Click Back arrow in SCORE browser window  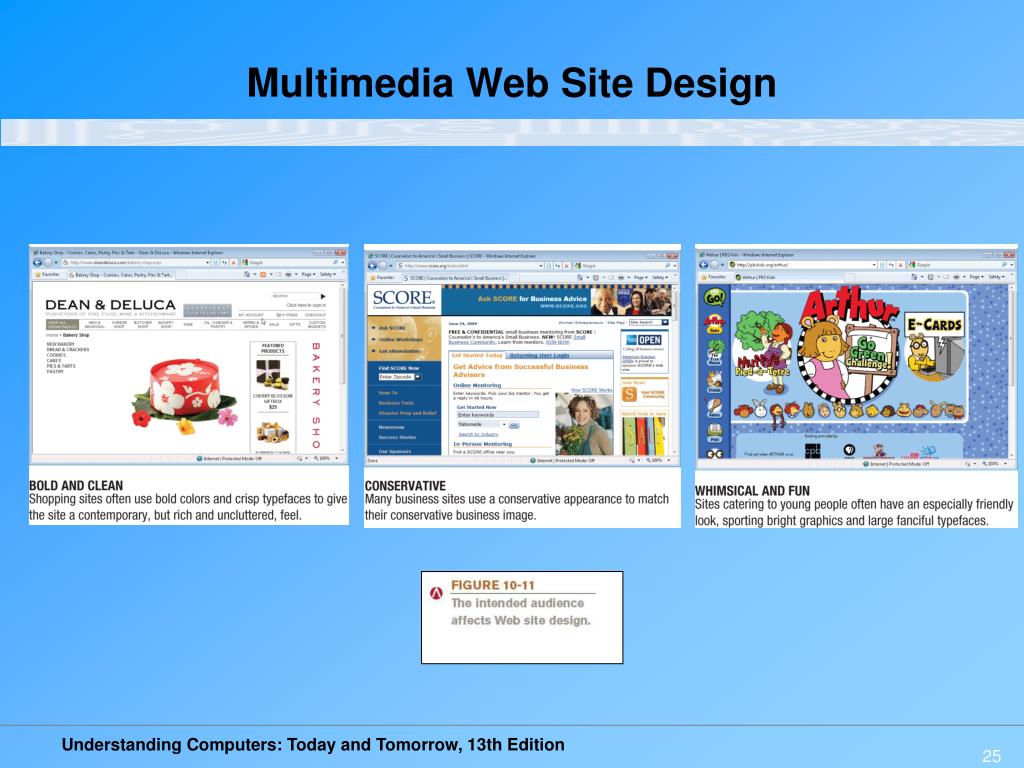pos(372,266)
